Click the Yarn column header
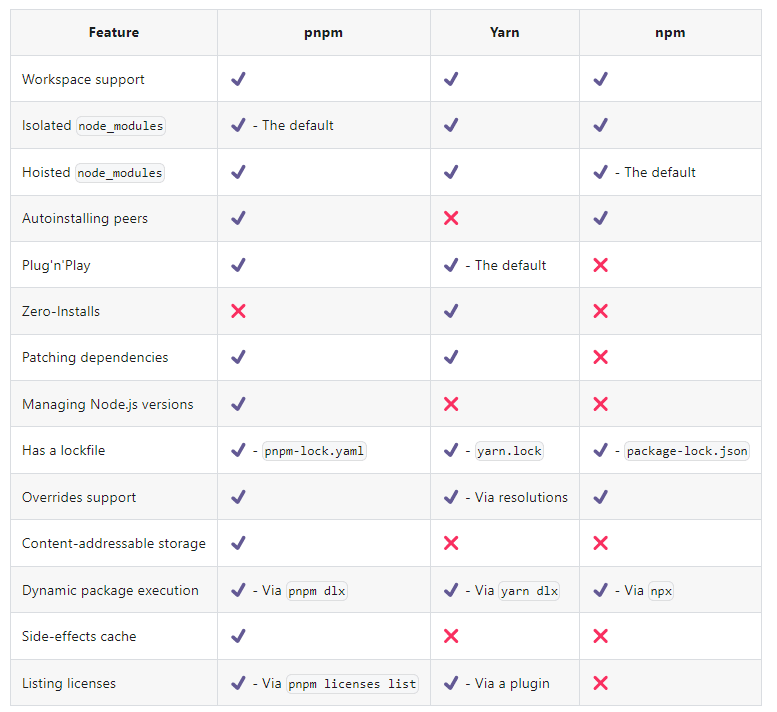Viewport: 777px width, 712px height. [504, 33]
